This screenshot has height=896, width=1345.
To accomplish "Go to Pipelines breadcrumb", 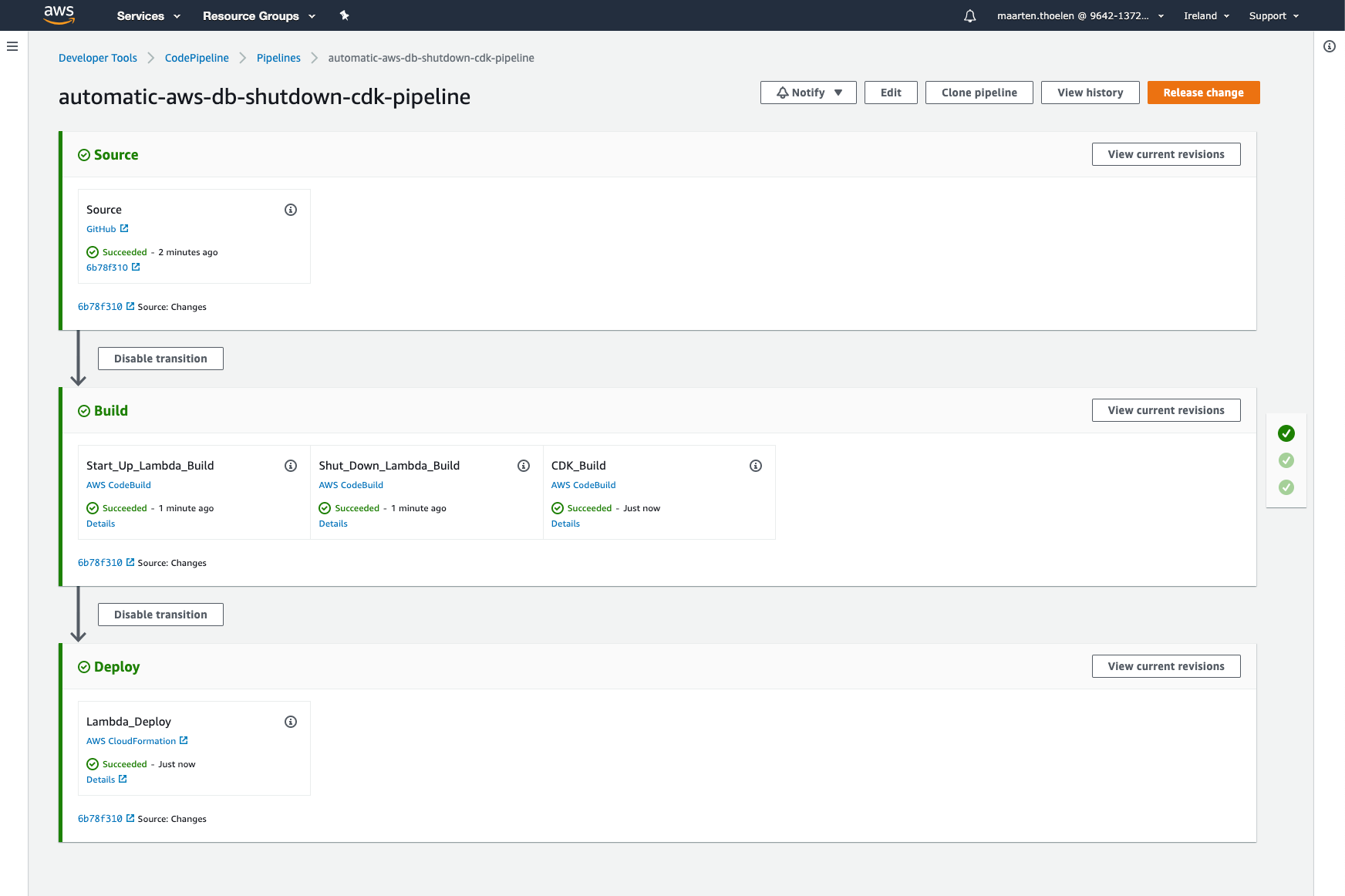I will 278,58.
